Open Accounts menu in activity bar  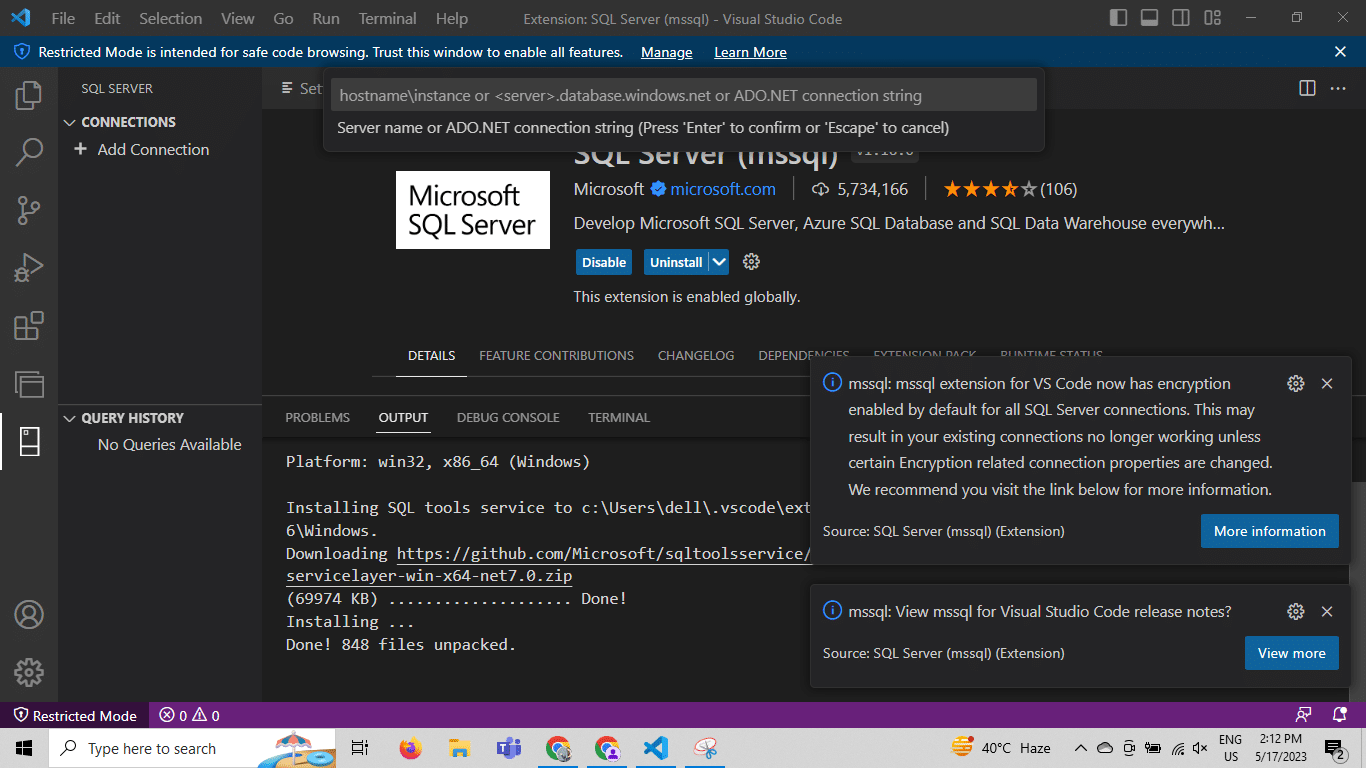(29, 614)
